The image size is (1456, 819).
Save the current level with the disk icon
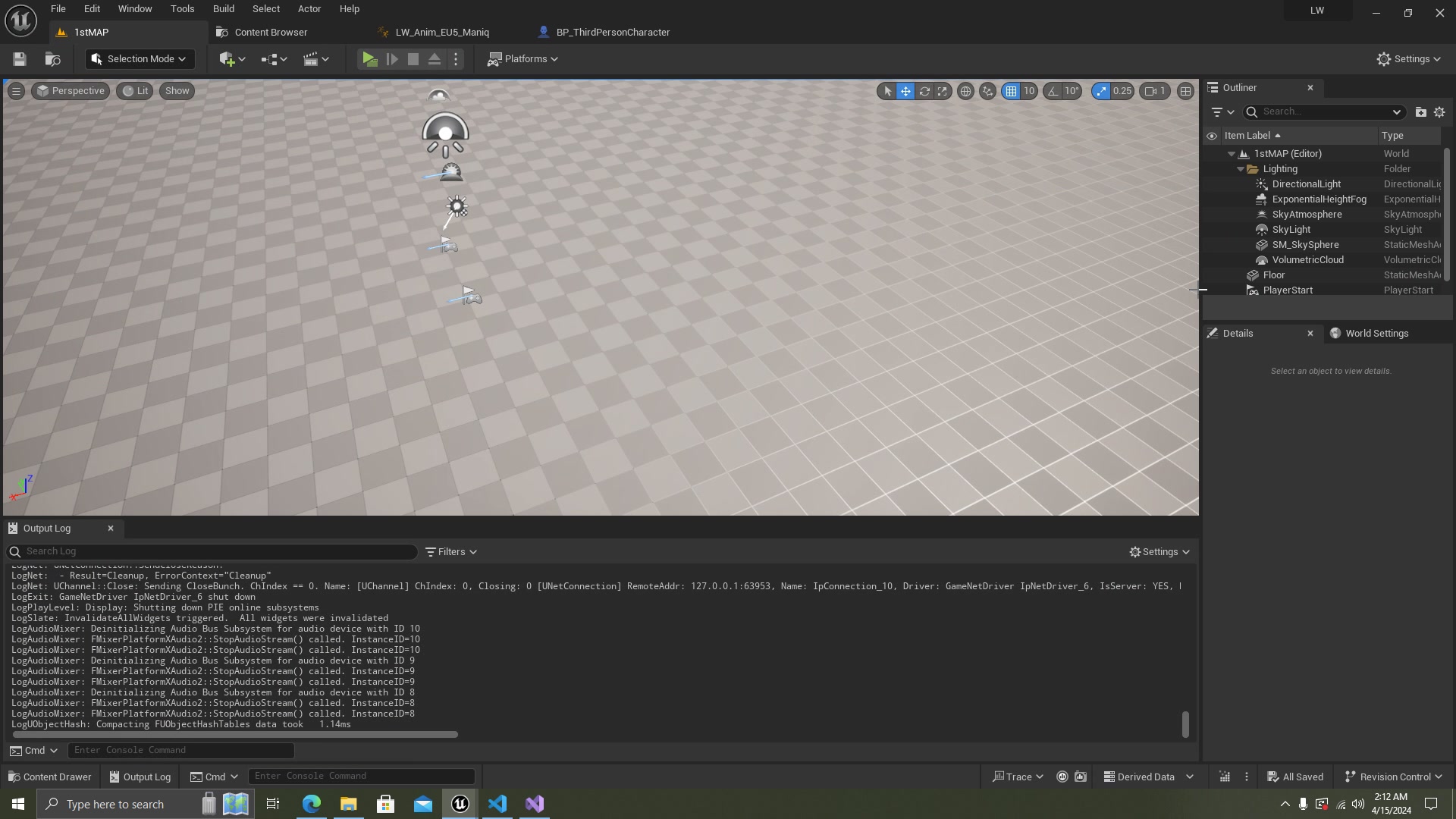click(20, 59)
